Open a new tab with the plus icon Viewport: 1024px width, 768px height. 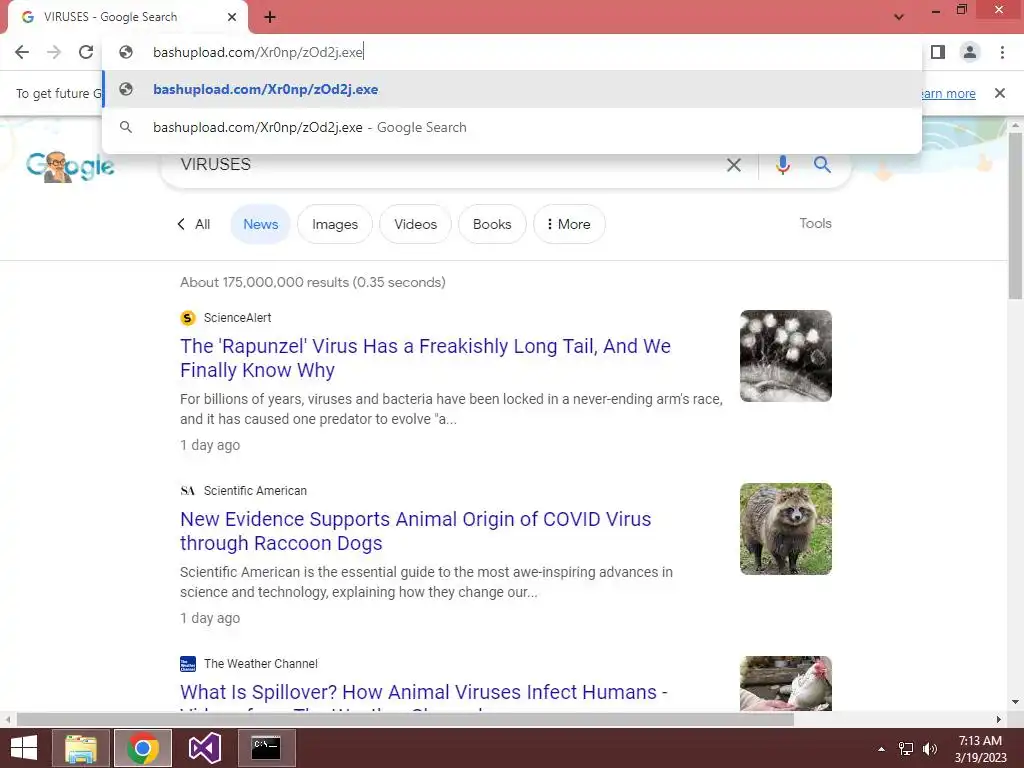(x=270, y=17)
